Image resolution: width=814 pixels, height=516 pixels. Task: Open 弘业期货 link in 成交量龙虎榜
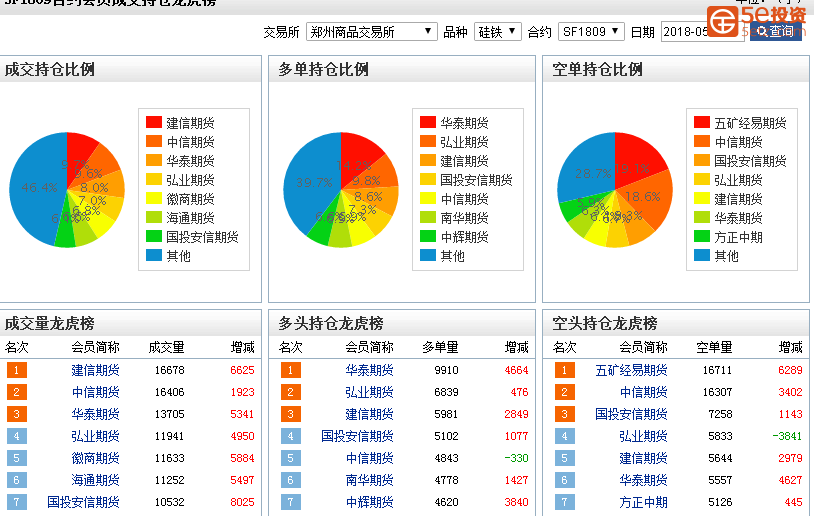[96, 436]
